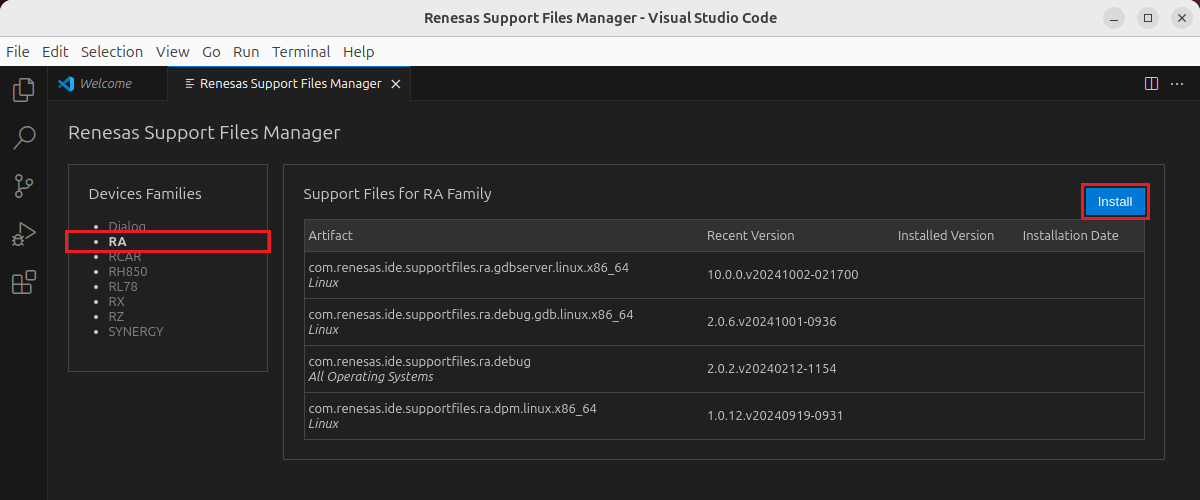Select the ra.gdbserver.linux.x86_64 artifact row
The height and width of the screenshot is (500, 1200).
pos(724,275)
